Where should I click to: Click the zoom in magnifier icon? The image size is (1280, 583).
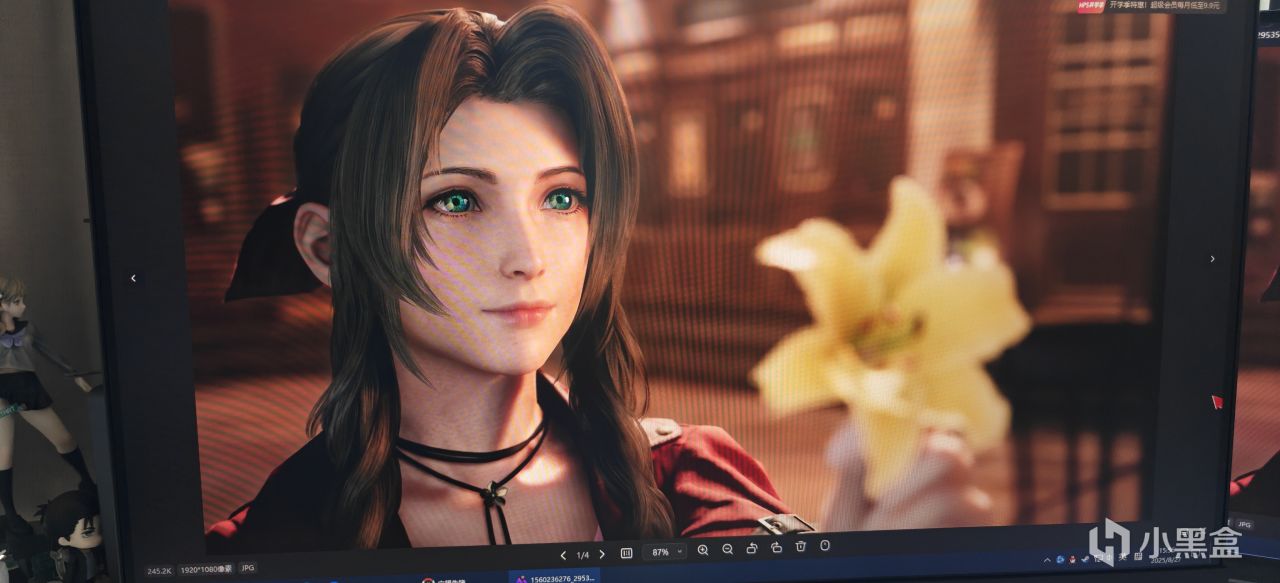click(x=703, y=549)
